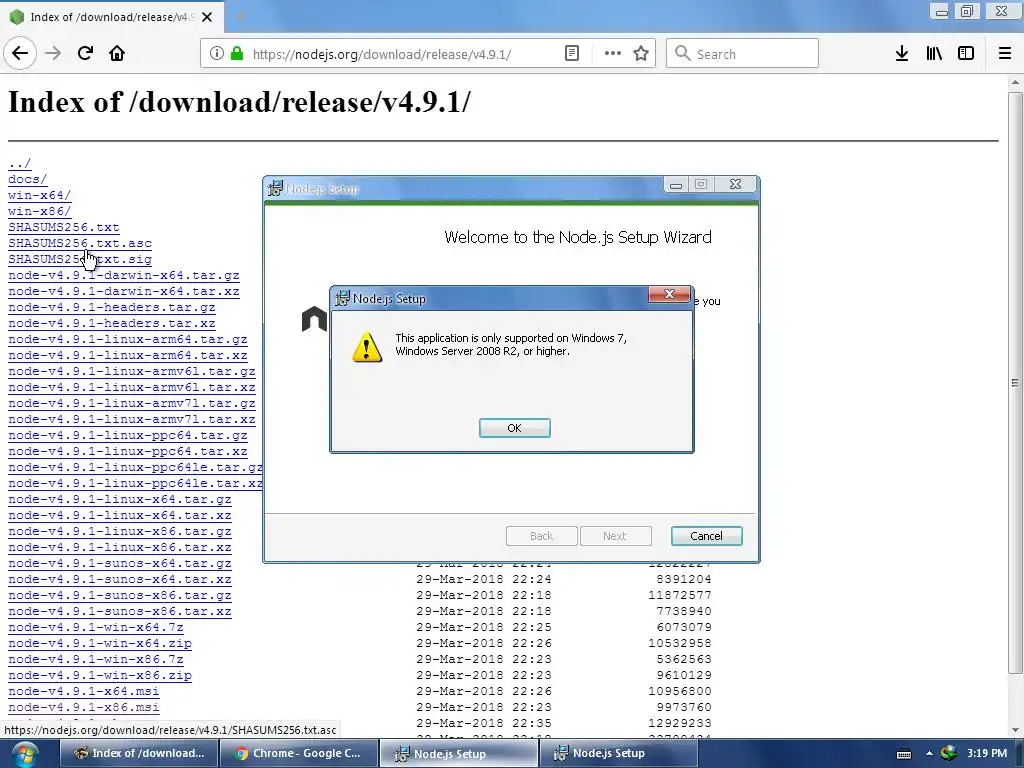Open the win-x64/ folder link
The height and width of the screenshot is (768, 1024).
click(39, 195)
